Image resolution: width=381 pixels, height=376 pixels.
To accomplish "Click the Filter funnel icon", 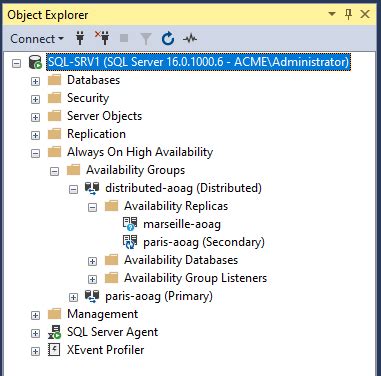I will (x=146, y=39).
